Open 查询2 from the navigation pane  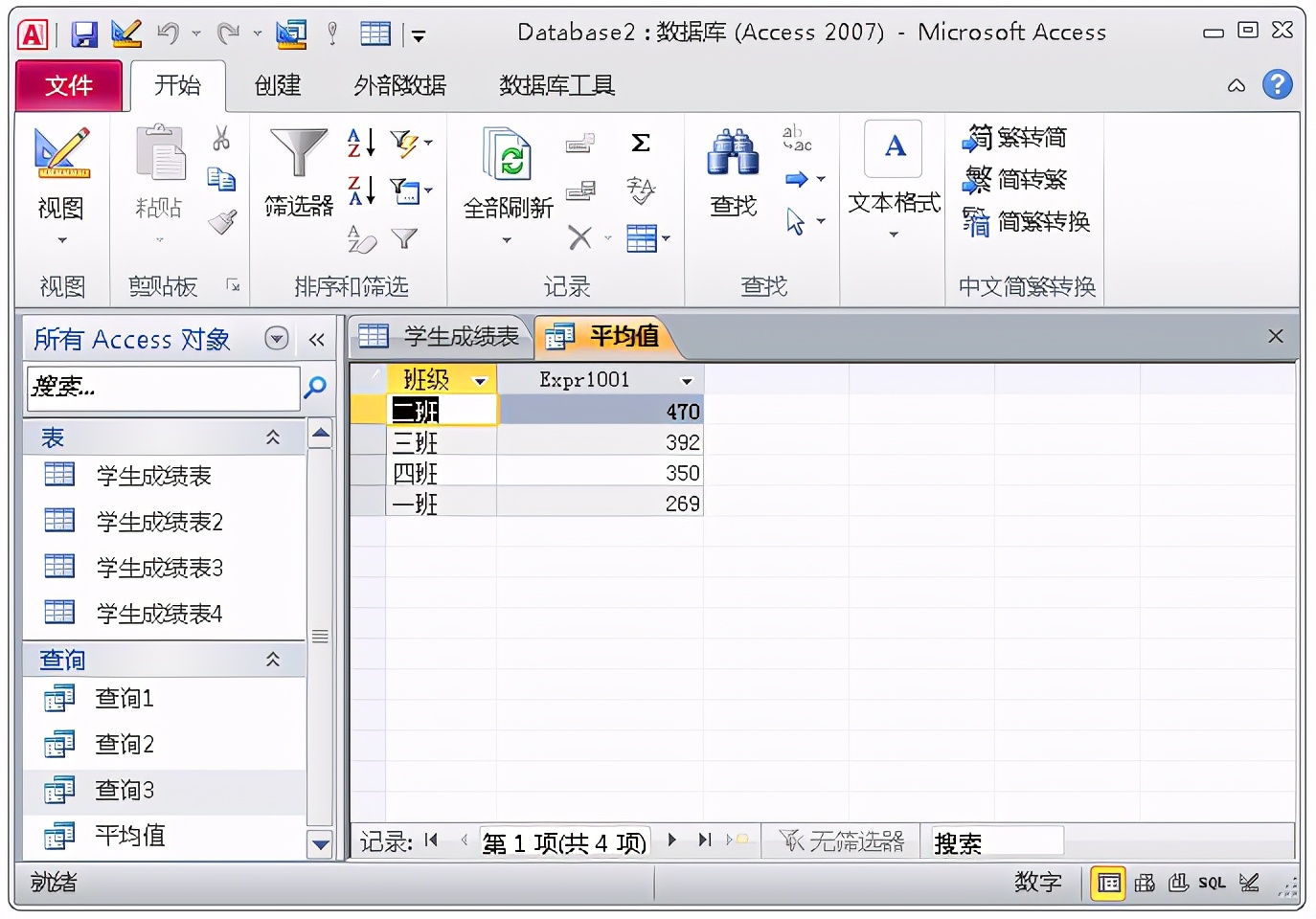125,744
